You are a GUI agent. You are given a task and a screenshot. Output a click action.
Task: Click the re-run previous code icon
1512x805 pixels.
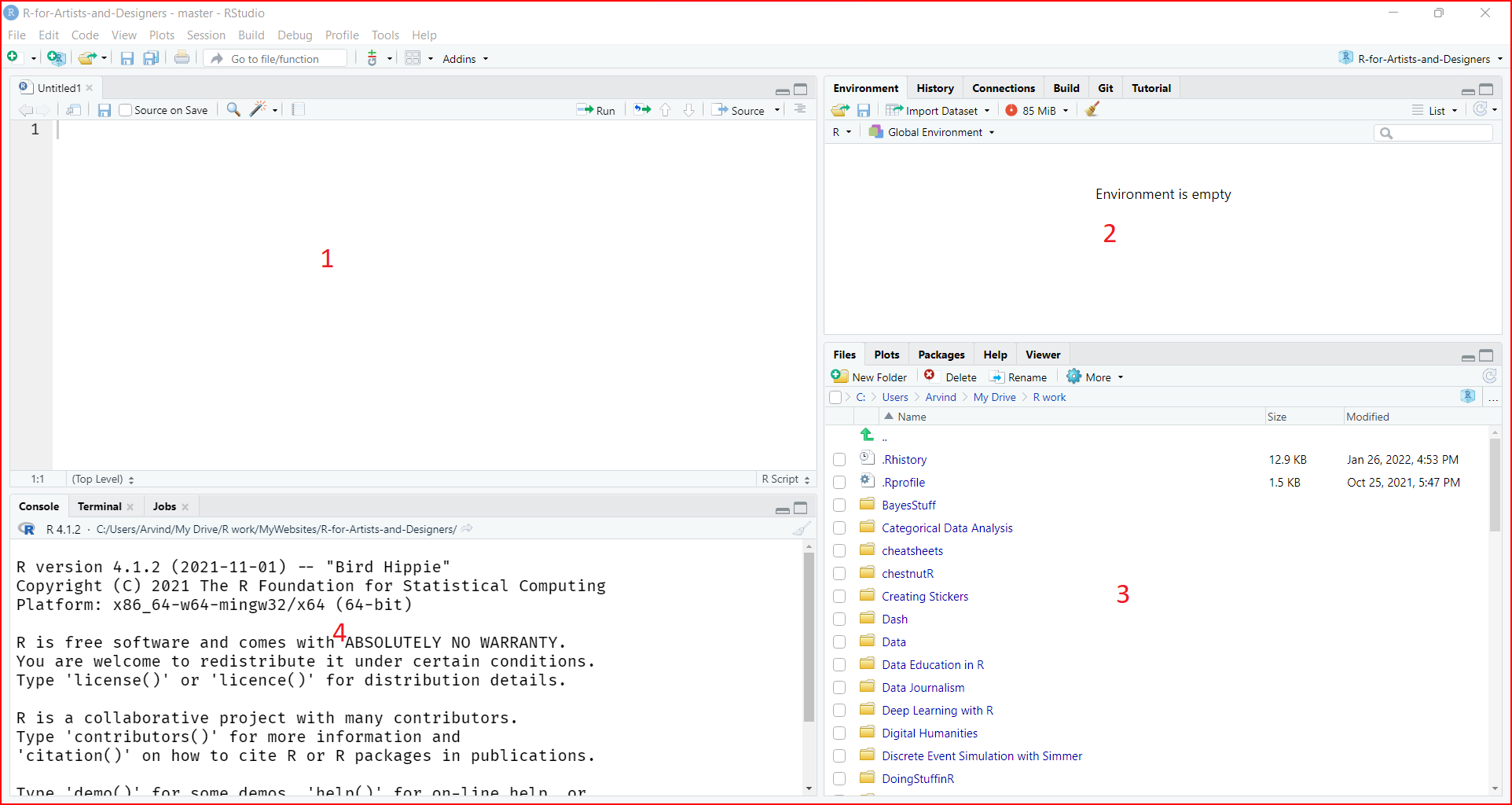pos(643,110)
